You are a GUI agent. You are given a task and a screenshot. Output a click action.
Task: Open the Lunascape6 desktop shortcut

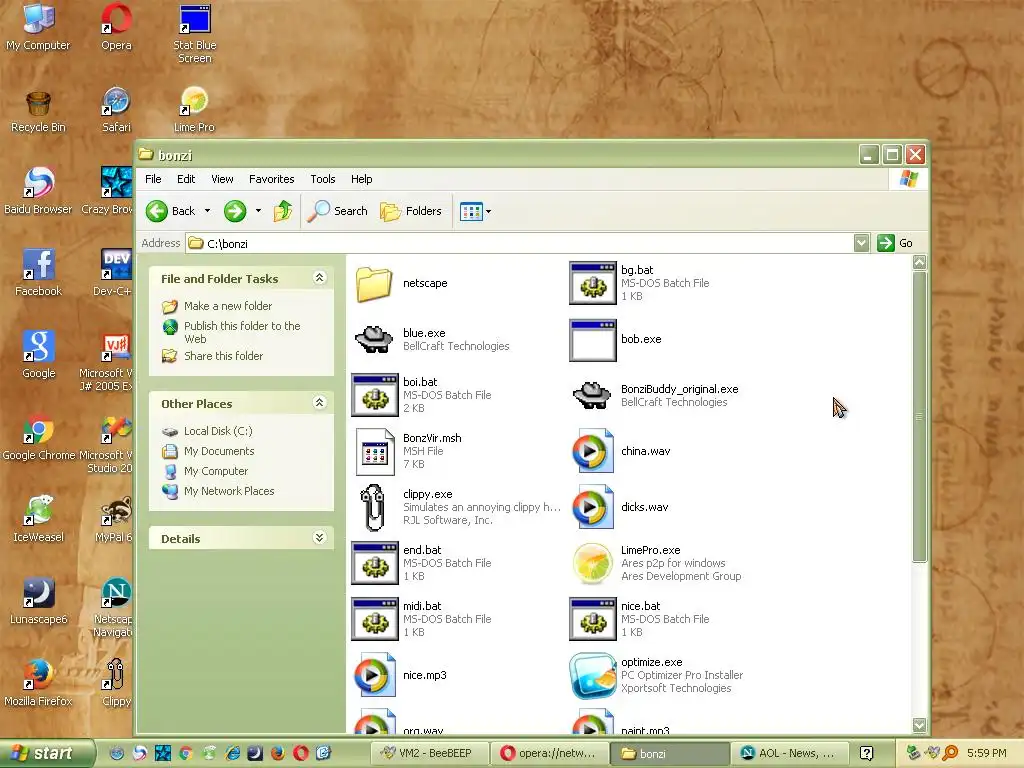pos(38,601)
